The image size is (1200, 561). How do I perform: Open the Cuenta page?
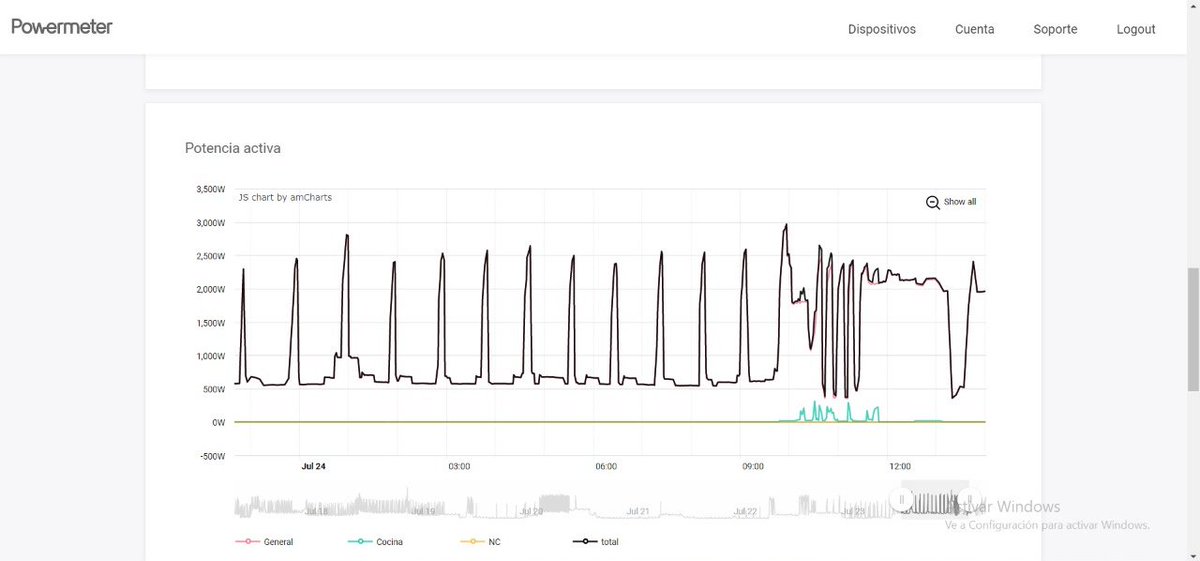pos(975,30)
